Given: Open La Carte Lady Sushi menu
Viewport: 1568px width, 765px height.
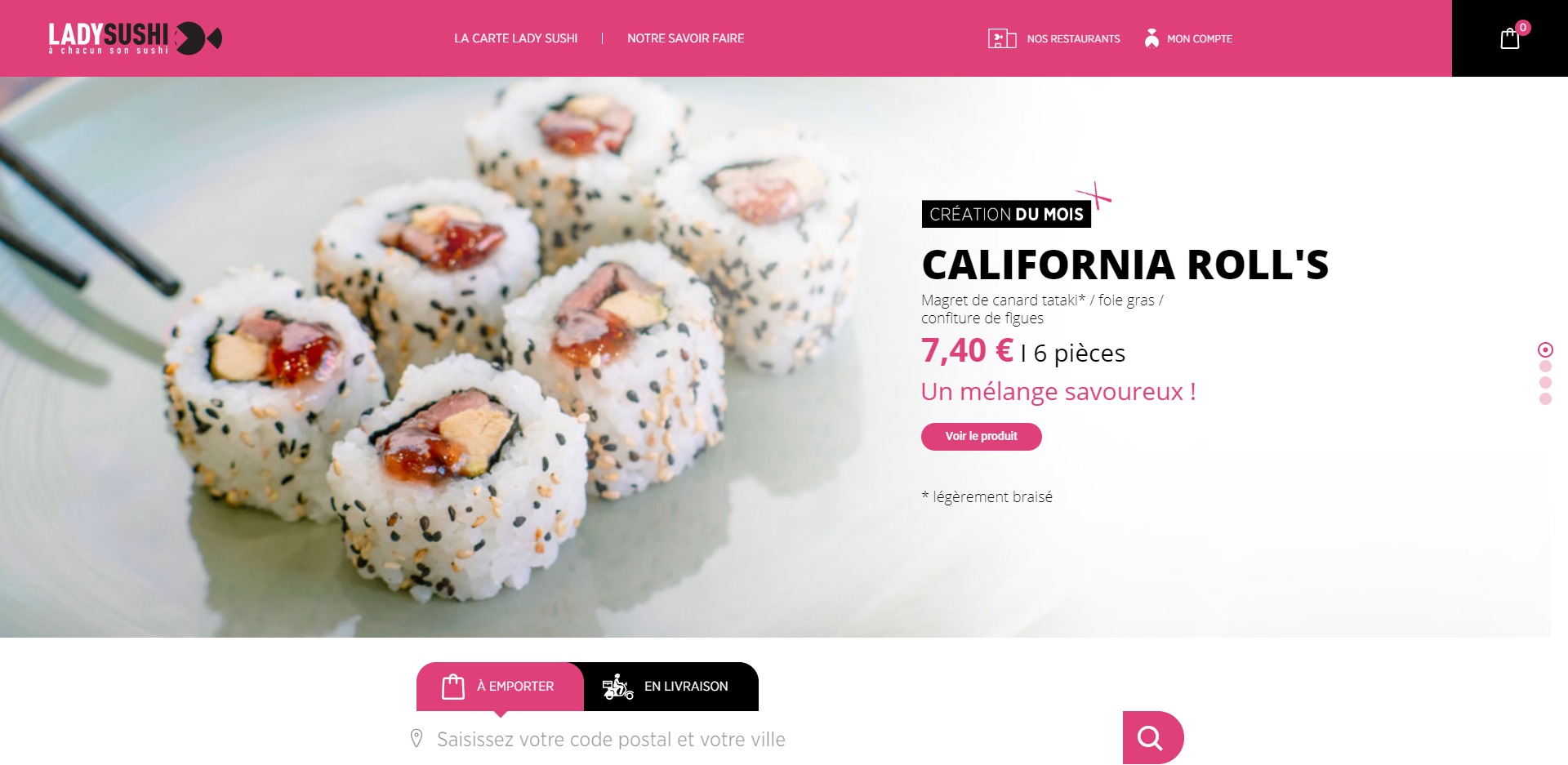Looking at the screenshot, I should 516,38.
